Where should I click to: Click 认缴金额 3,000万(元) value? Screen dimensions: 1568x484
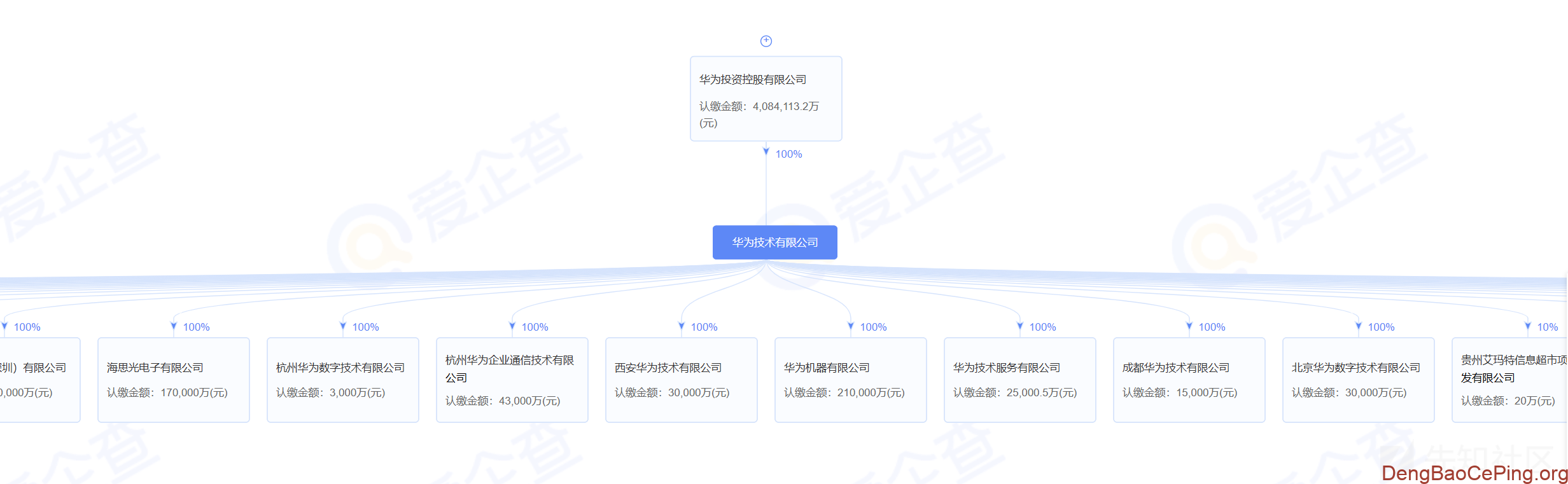[x=331, y=392]
